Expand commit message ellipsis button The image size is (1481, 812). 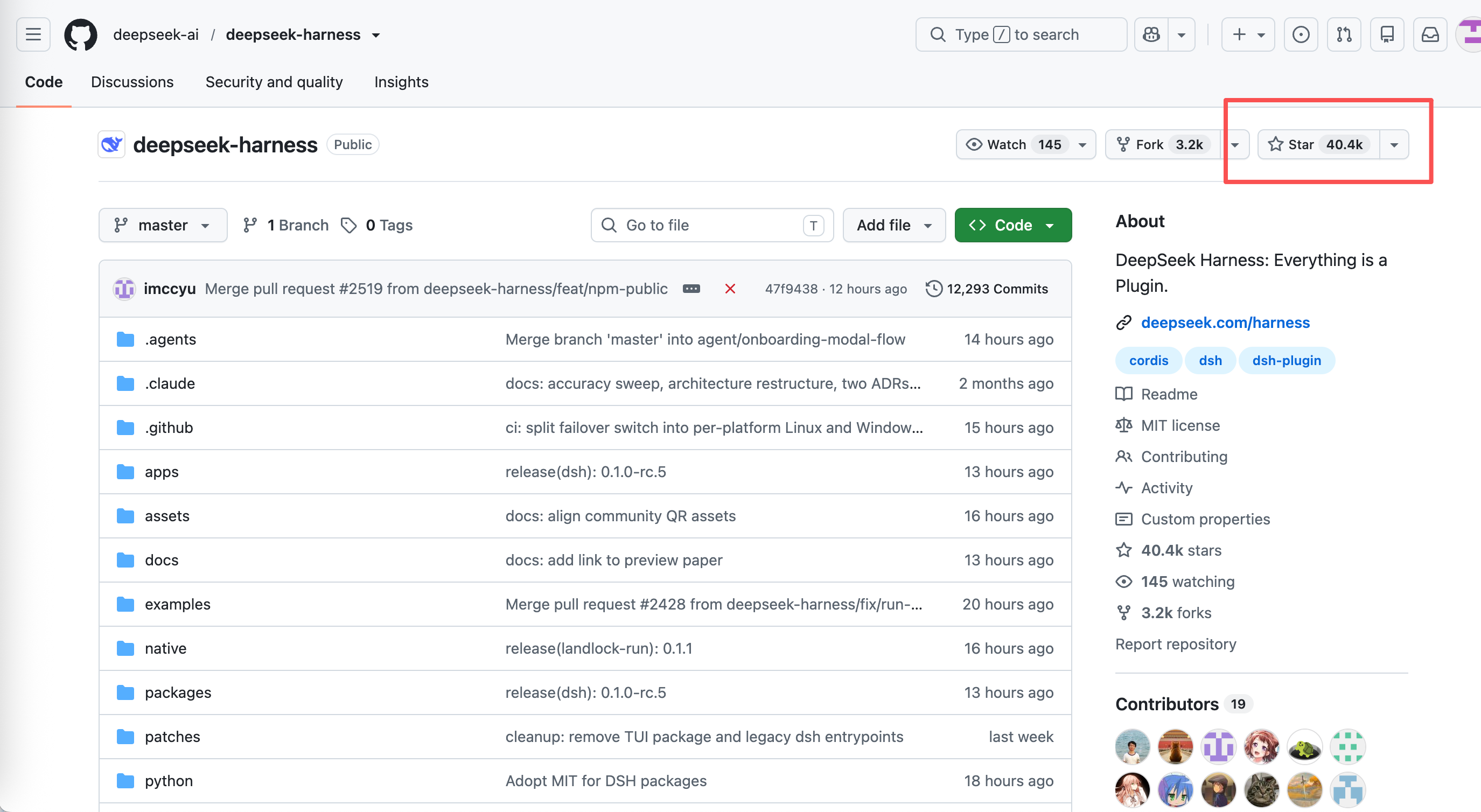[x=691, y=289]
